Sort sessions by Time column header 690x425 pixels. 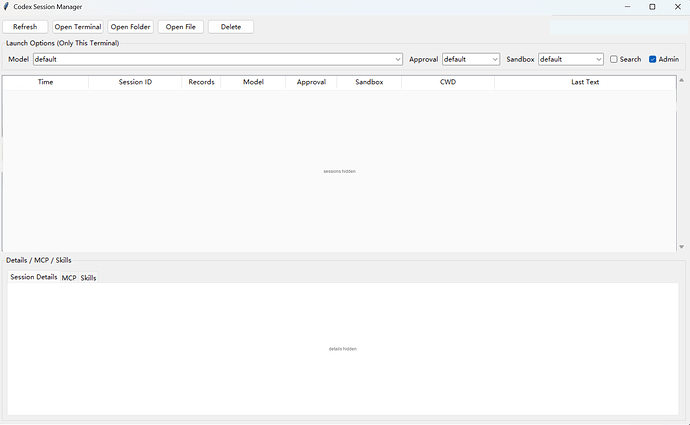point(45,82)
